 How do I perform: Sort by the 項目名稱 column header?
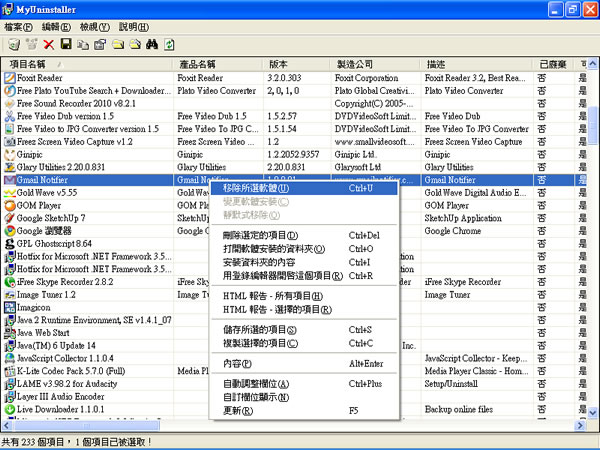pyautogui.click(x=40, y=62)
